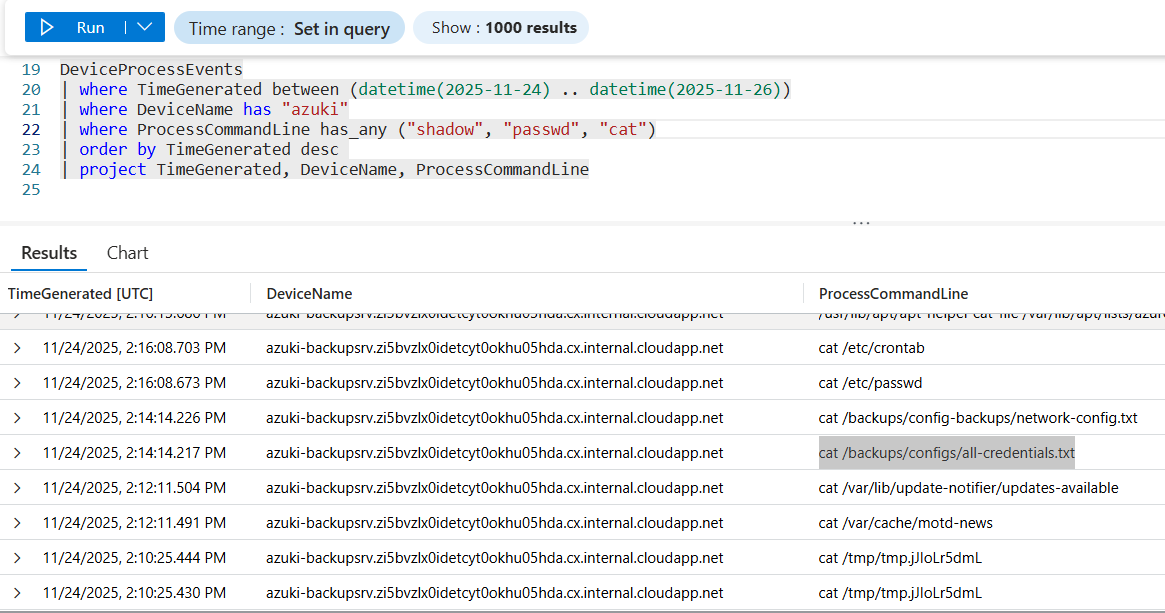Viewport: 1165px width, 613px height.
Task: Select the cat /var/cache/motd-news cell
Action: 906,522
